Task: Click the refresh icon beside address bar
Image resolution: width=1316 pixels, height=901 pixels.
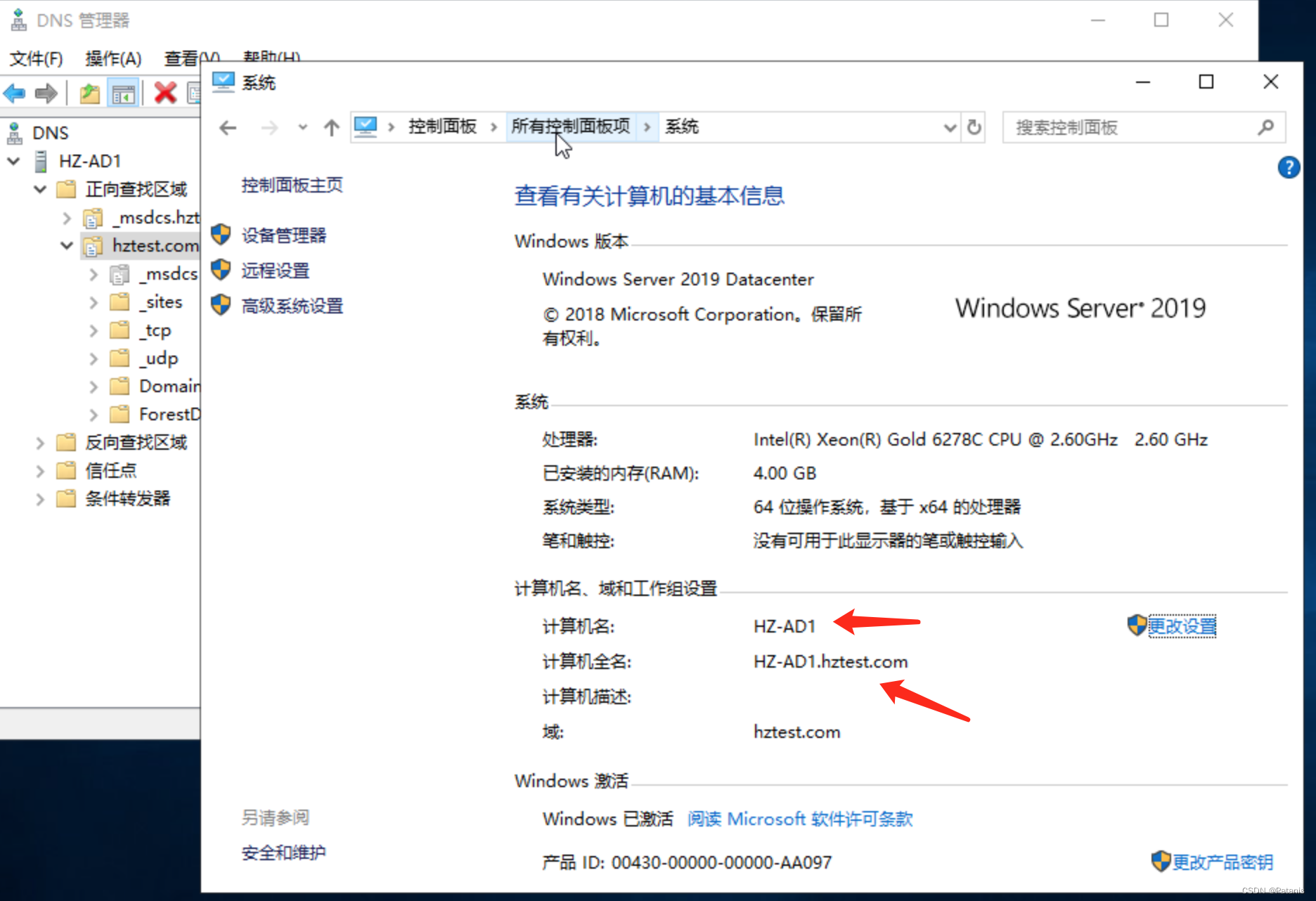Action: click(x=974, y=127)
